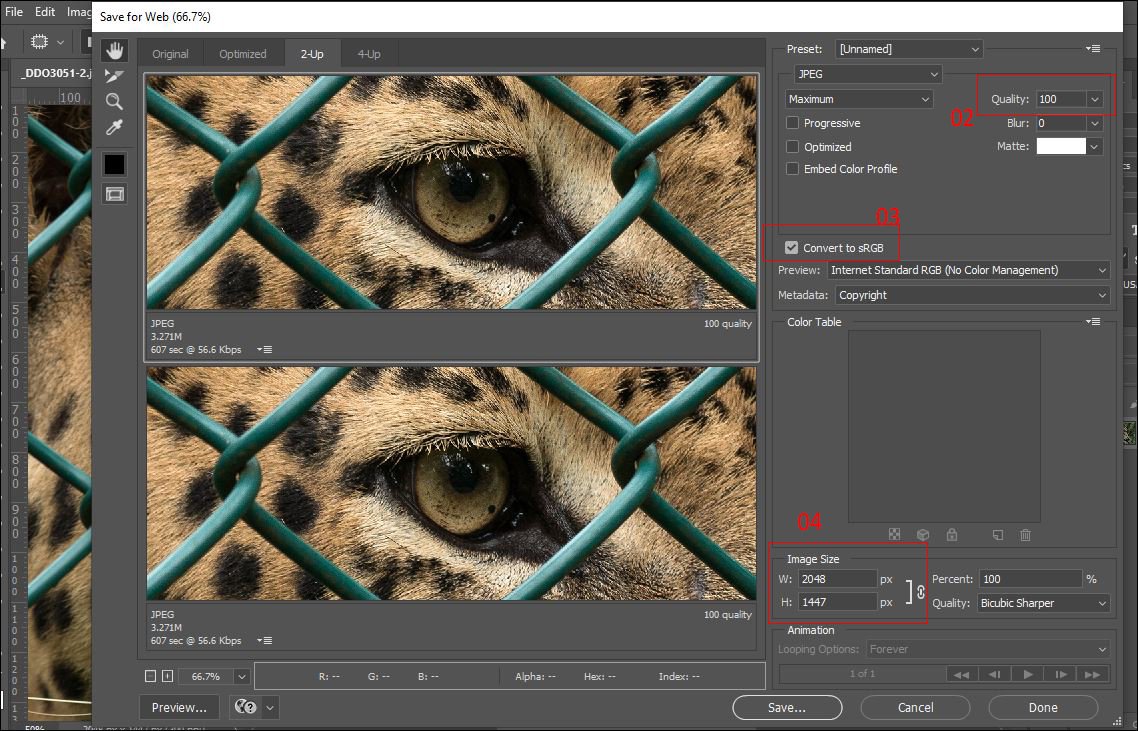
Task: Open the Preset dropdown
Action: pyautogui.click(x=908, y=48)
